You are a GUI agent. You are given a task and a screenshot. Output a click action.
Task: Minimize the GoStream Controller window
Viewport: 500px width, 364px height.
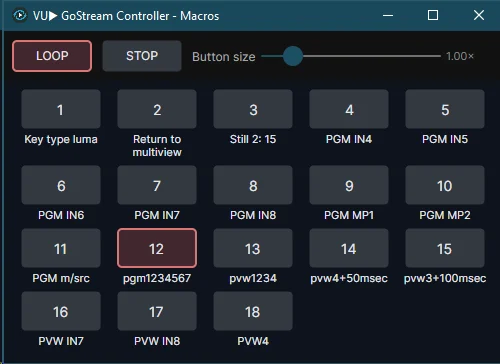388,15
